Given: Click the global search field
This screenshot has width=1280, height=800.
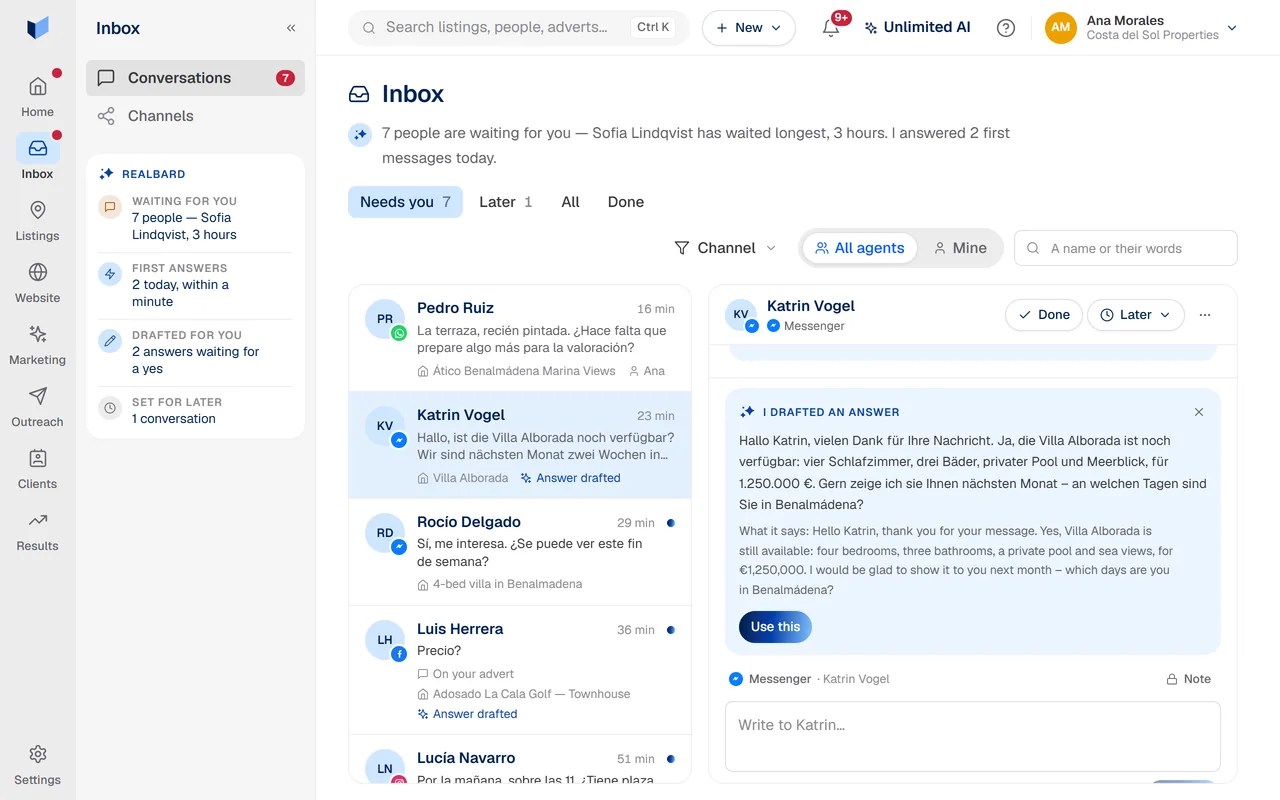Looking at the screenshot, I should (518, 28).
